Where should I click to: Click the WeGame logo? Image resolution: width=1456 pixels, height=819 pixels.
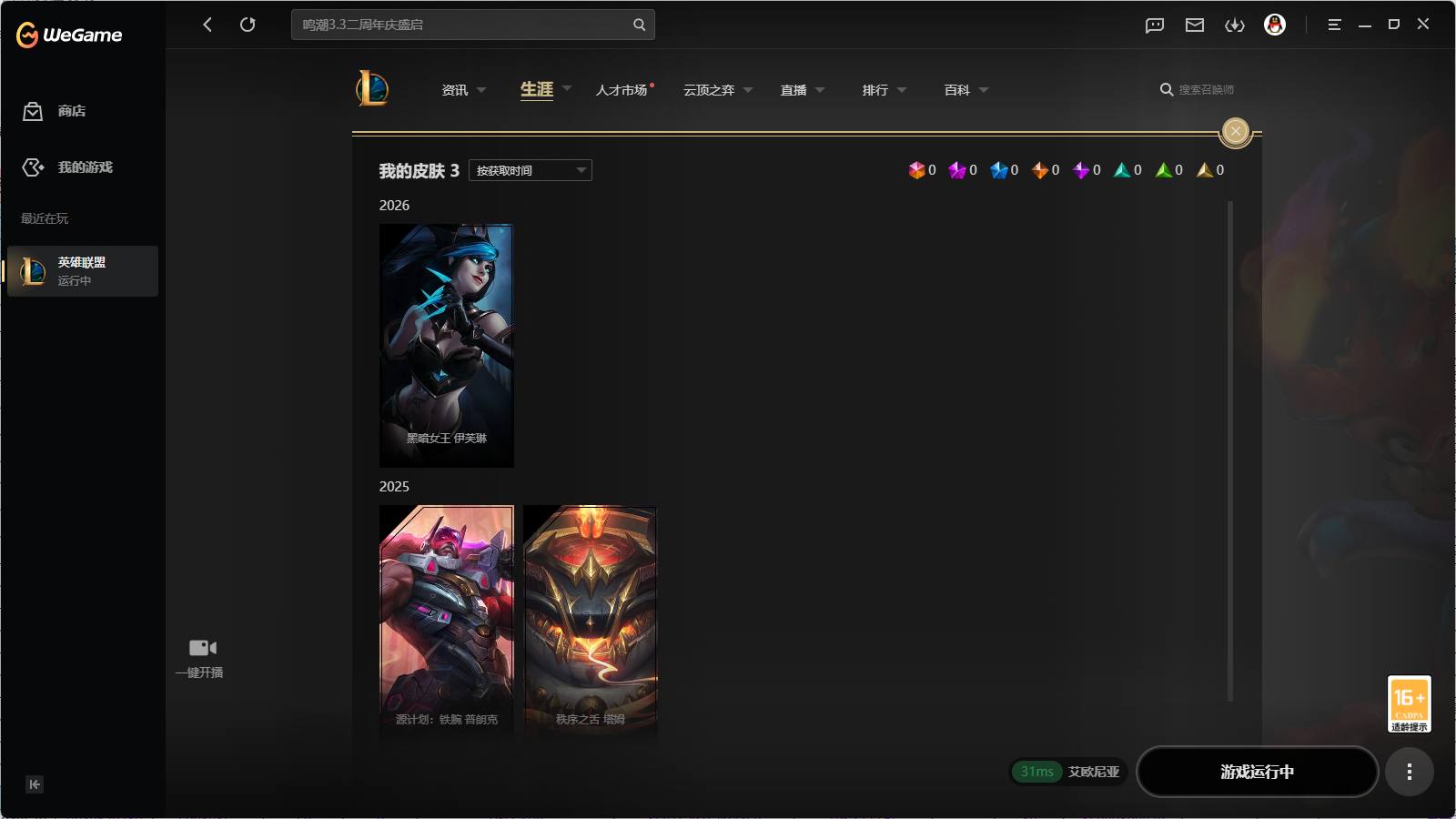(x=69, y=35)
